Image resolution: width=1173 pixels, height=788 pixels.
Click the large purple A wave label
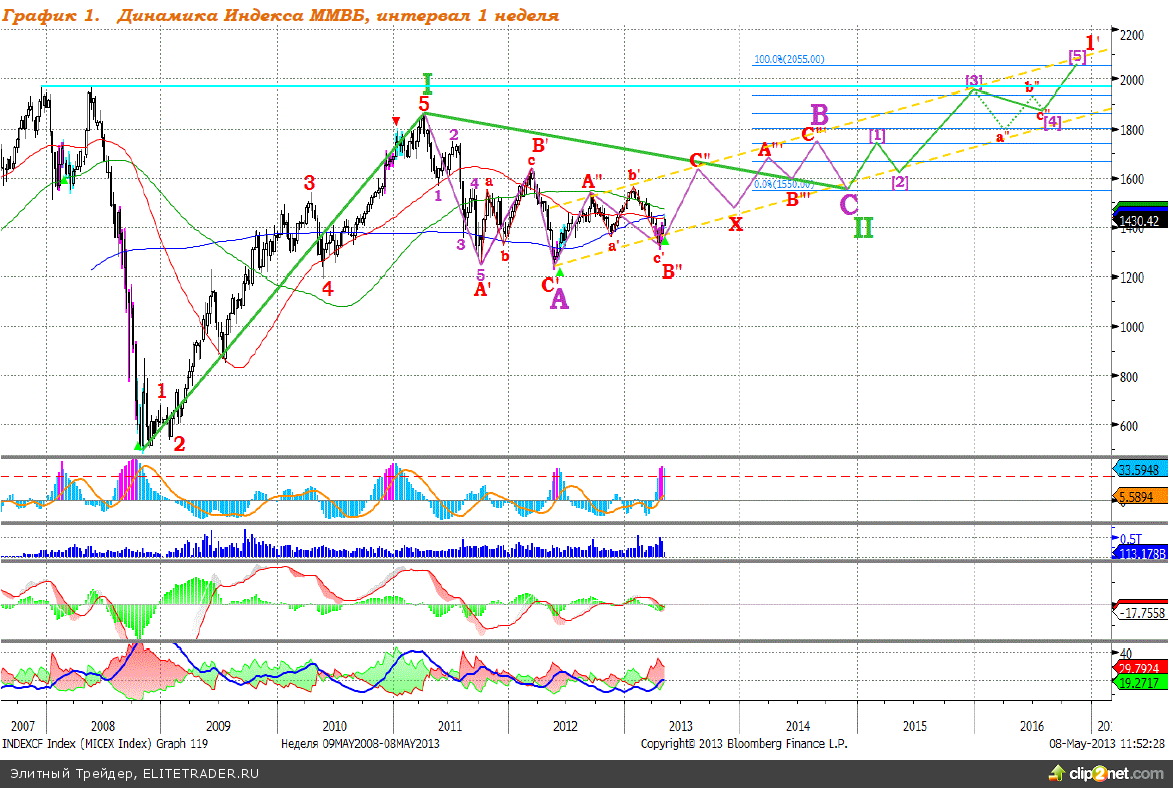pyautogui.click(x=559, y=298)
